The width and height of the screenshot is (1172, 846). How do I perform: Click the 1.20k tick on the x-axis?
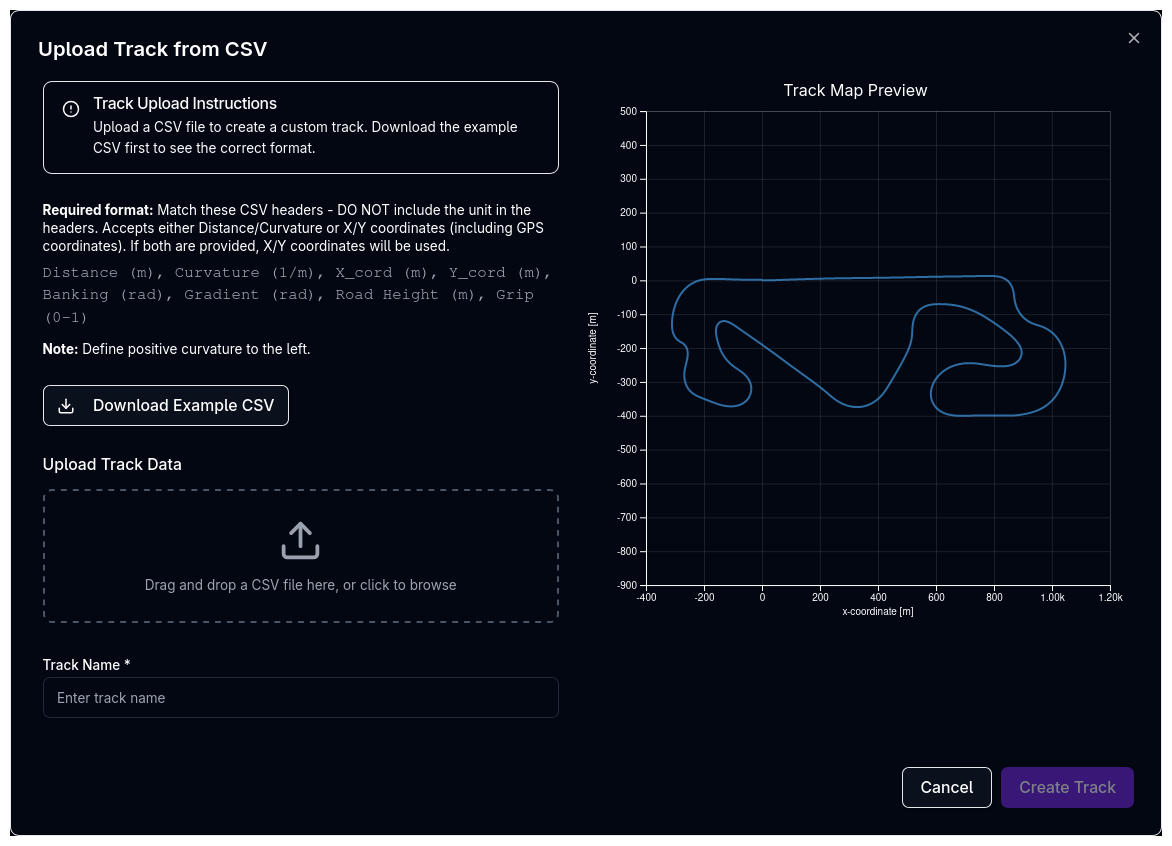(1110, 597)
